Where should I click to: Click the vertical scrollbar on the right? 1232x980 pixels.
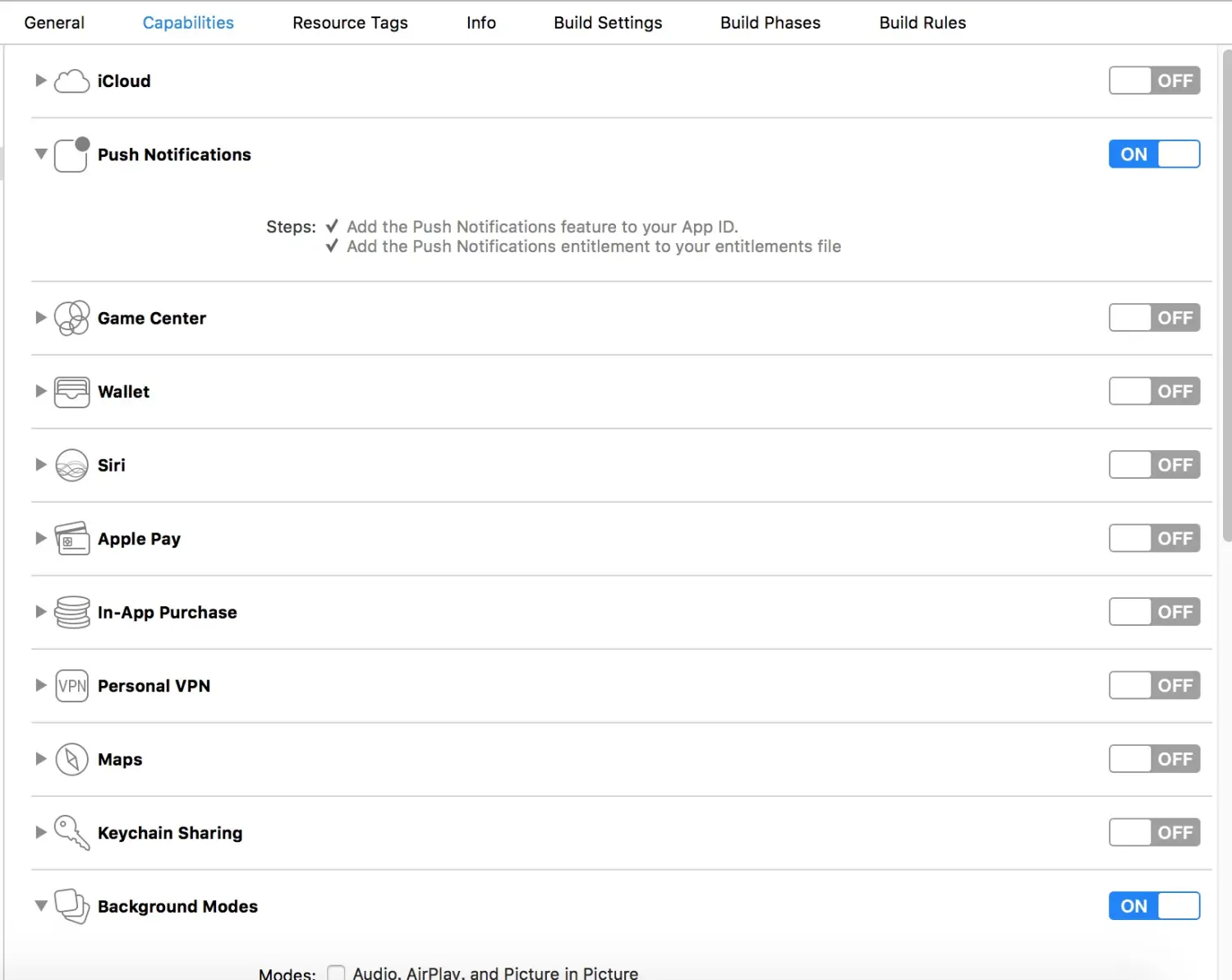point(1227,296)
